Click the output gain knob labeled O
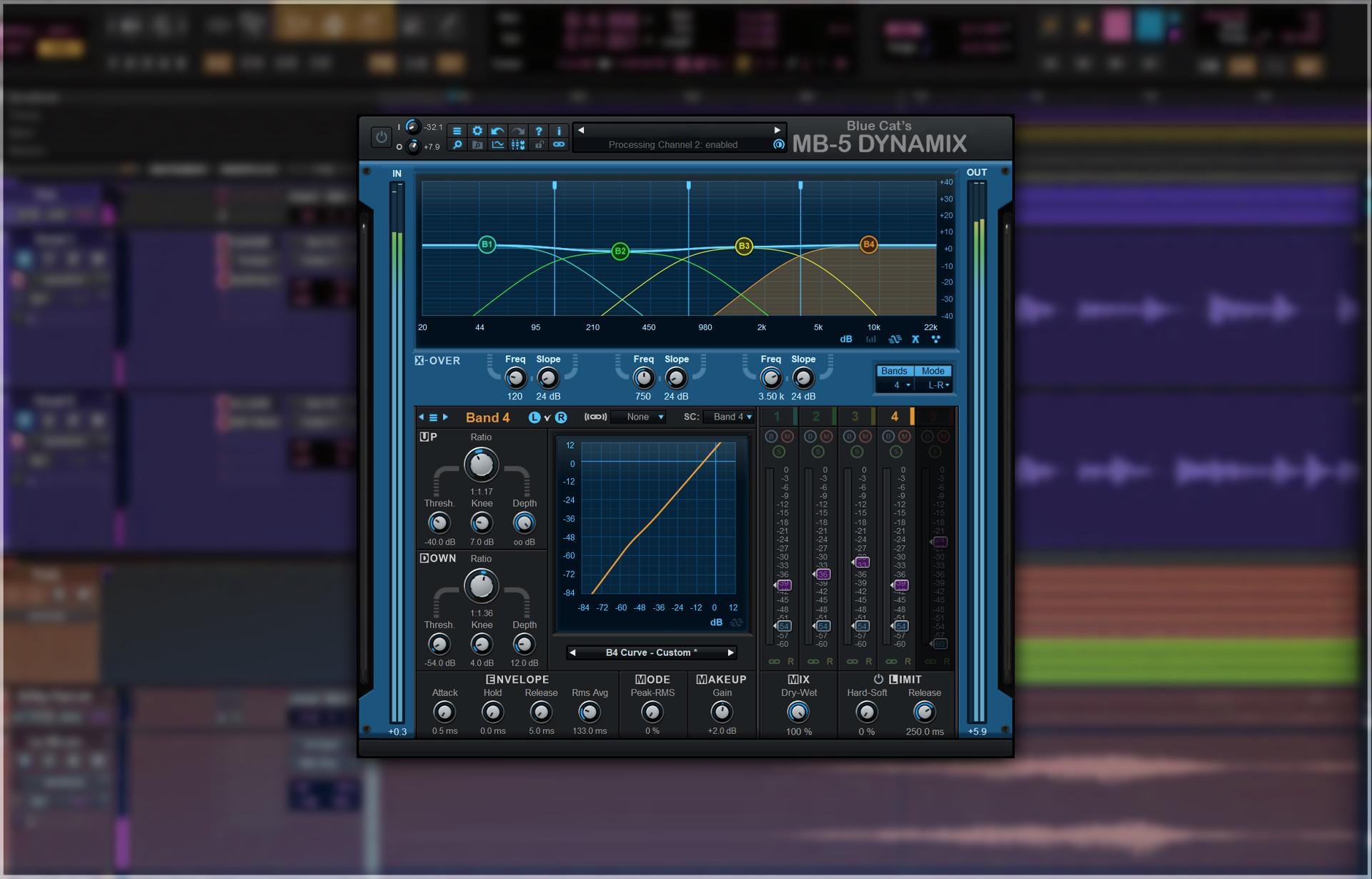Viewport: 1372px width, 879px height. (x=413, y=146)
